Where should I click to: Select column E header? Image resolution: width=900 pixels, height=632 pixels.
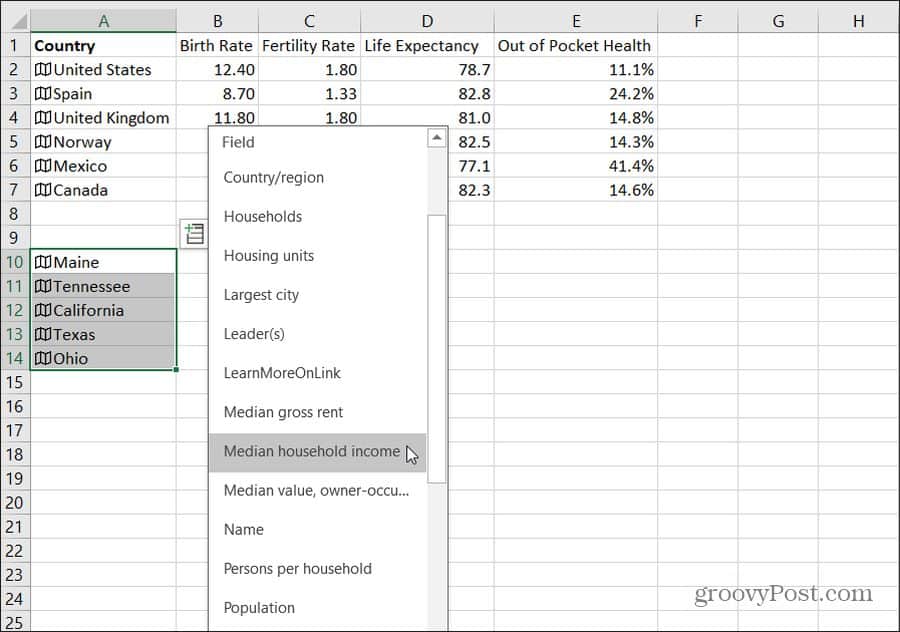[575, 21]
